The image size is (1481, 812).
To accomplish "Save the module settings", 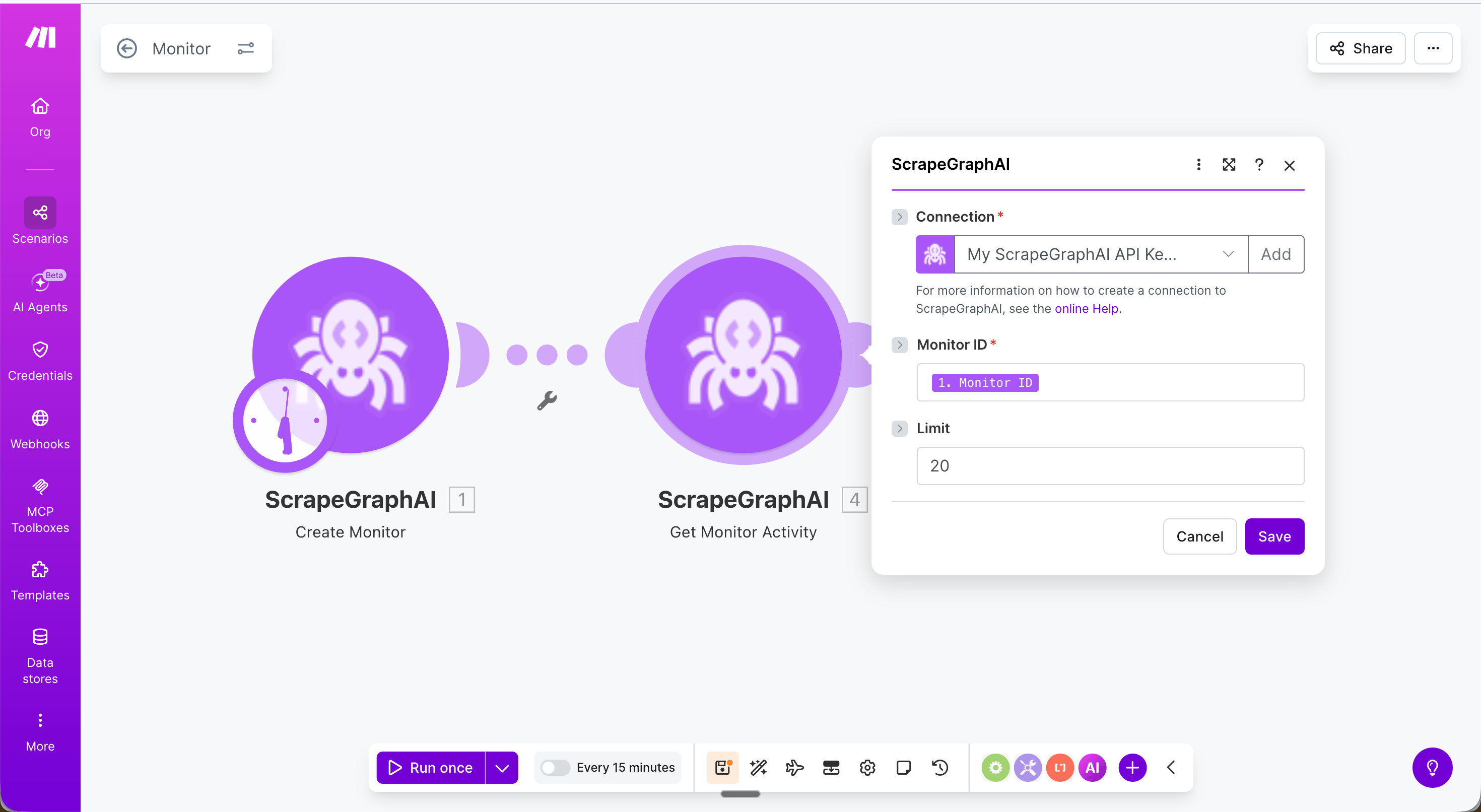I will (1274, 536).
